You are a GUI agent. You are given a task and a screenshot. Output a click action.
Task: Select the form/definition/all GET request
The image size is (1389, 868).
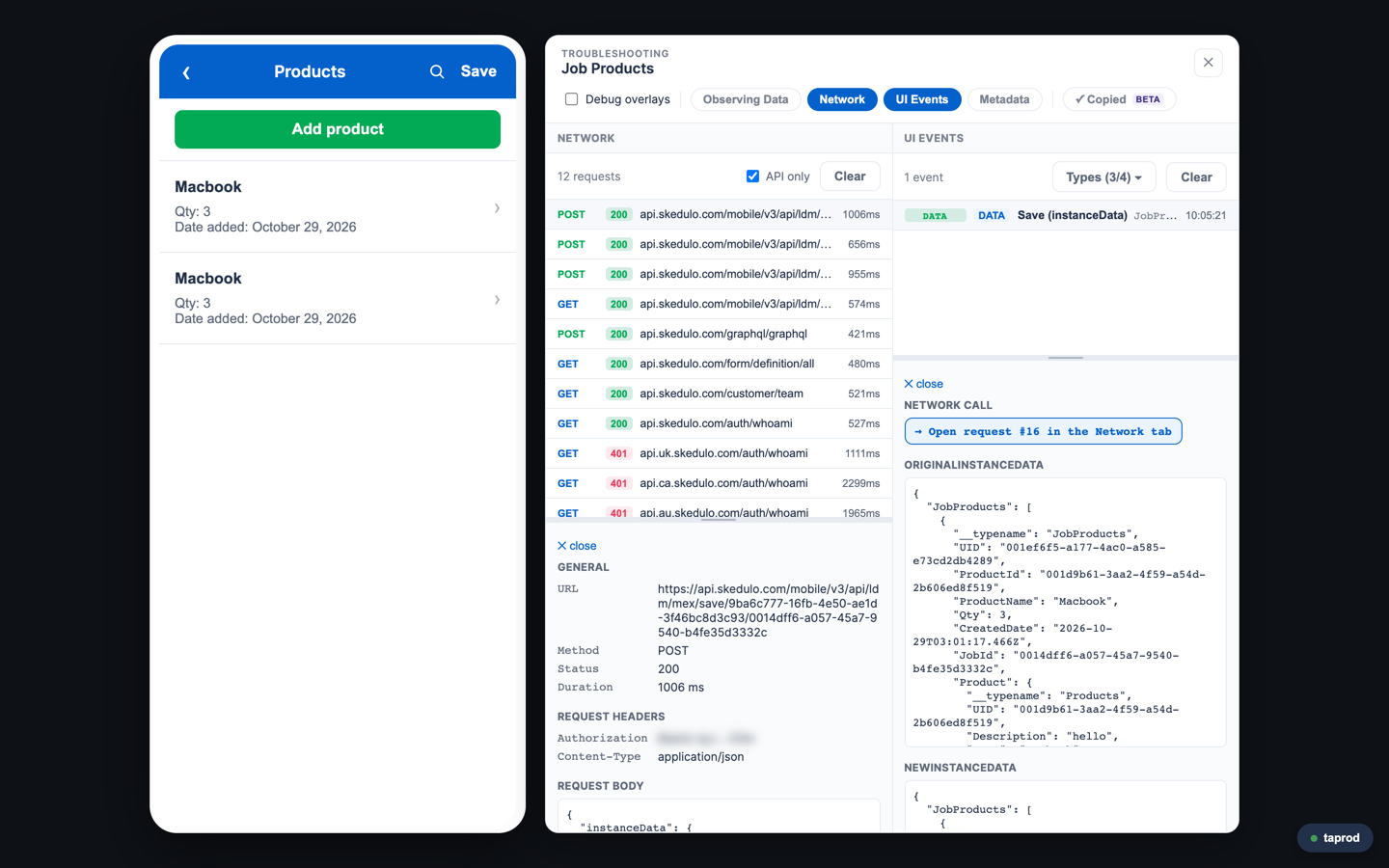(x=719, y=365)
